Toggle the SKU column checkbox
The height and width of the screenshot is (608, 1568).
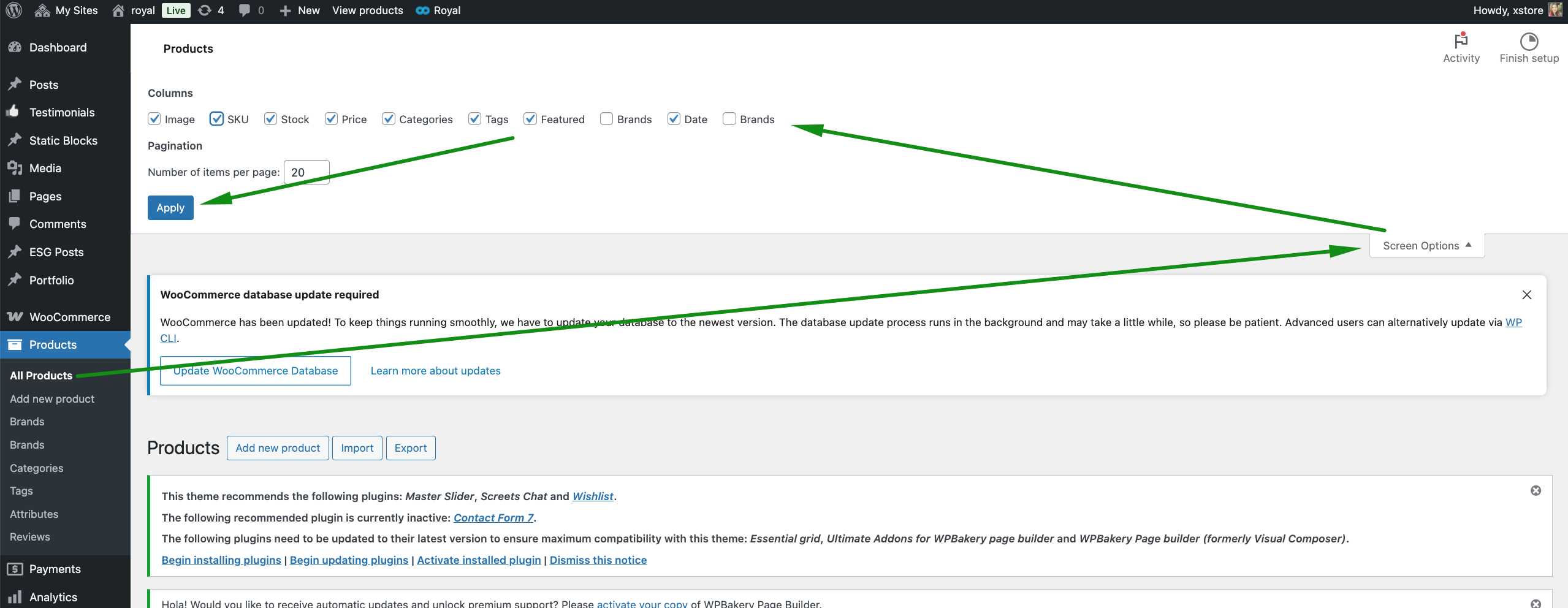tap(216, 119)
